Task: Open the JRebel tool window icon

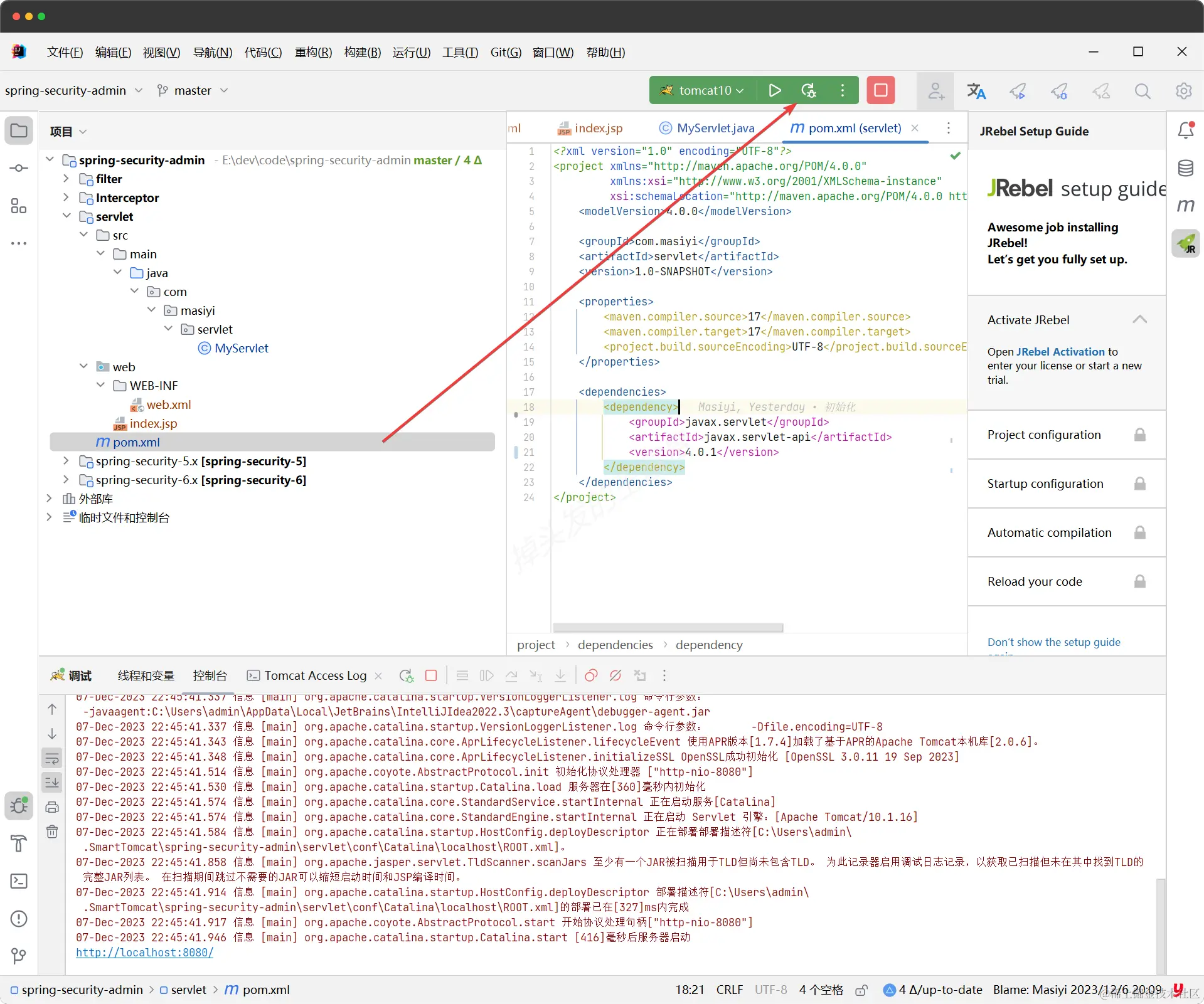Action: click(1185, 243)
